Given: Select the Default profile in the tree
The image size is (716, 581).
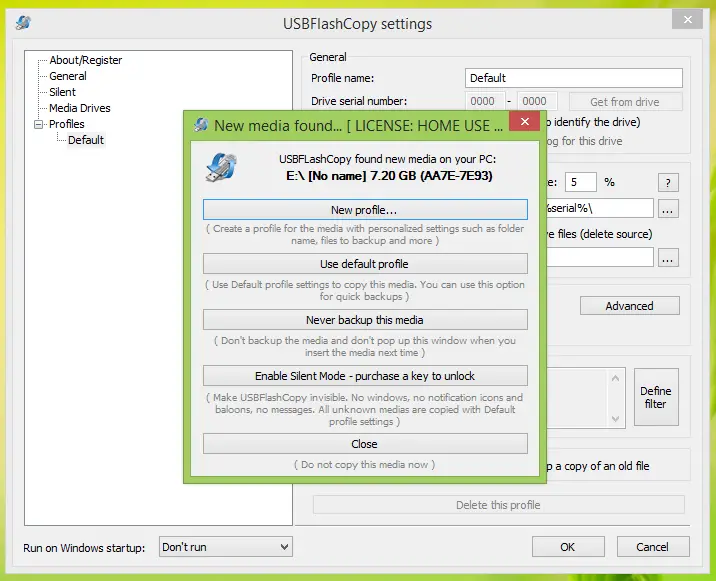Looking at the screenshot, I should (x=86, y=140).
